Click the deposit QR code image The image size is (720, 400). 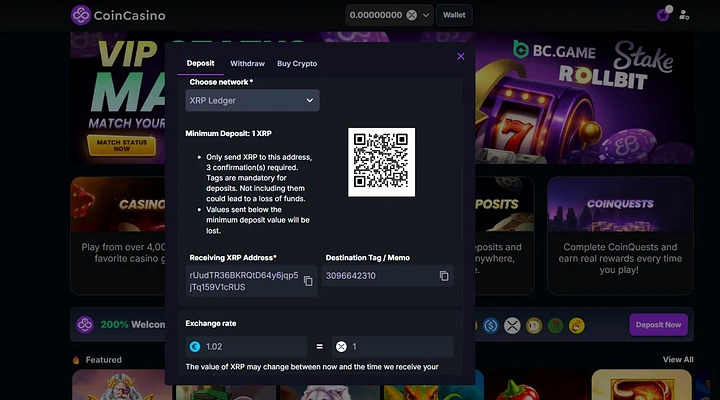pos(382,162)
